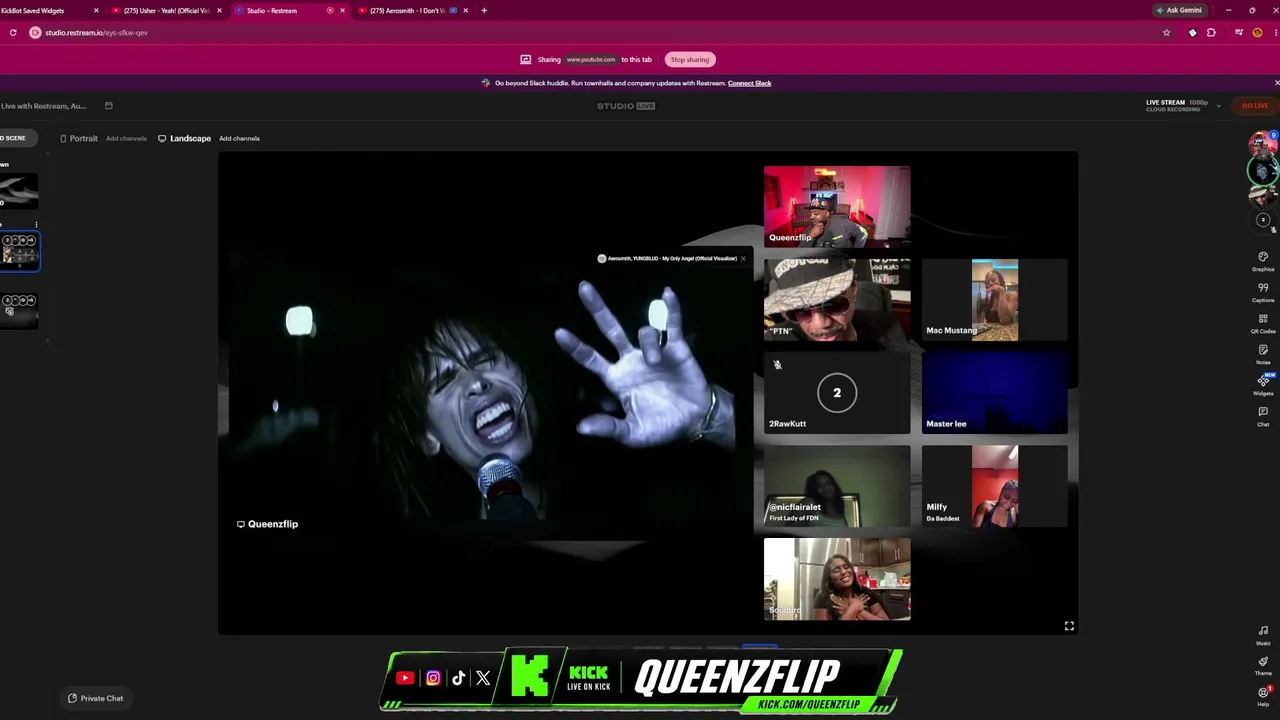Dismiss the Slack huddle banner

point(1276,83)
